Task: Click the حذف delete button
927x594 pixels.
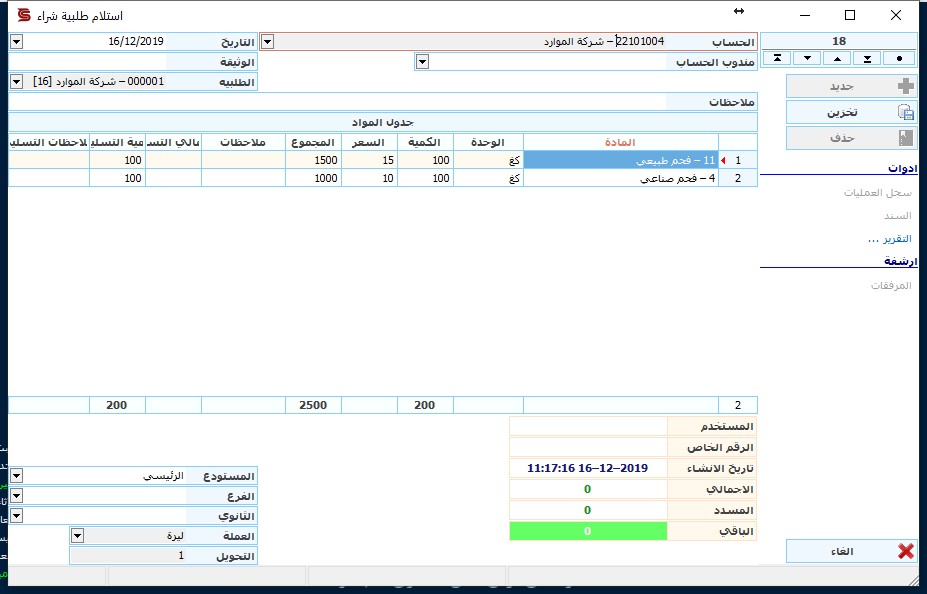Action: click(x=851, y=138)
